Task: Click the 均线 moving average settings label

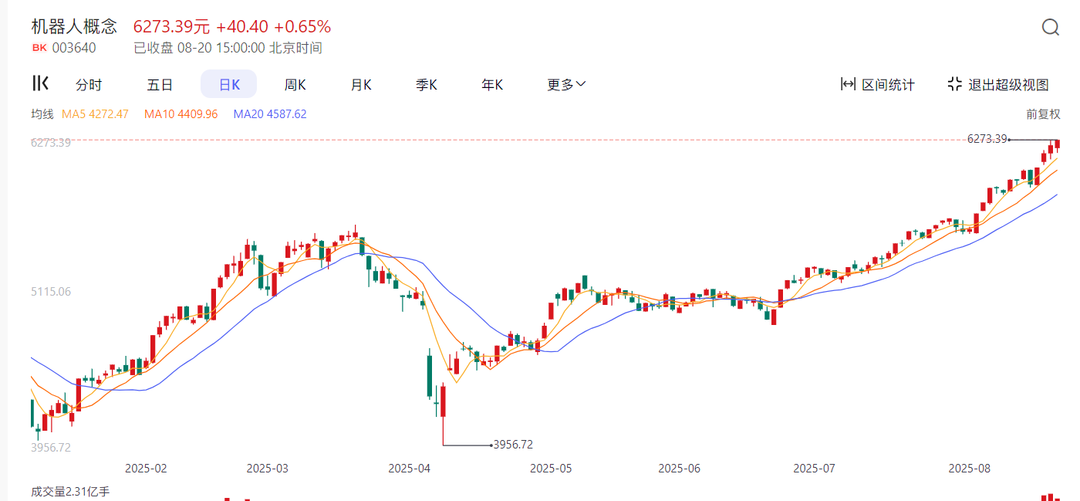Action: click(42, 114)
